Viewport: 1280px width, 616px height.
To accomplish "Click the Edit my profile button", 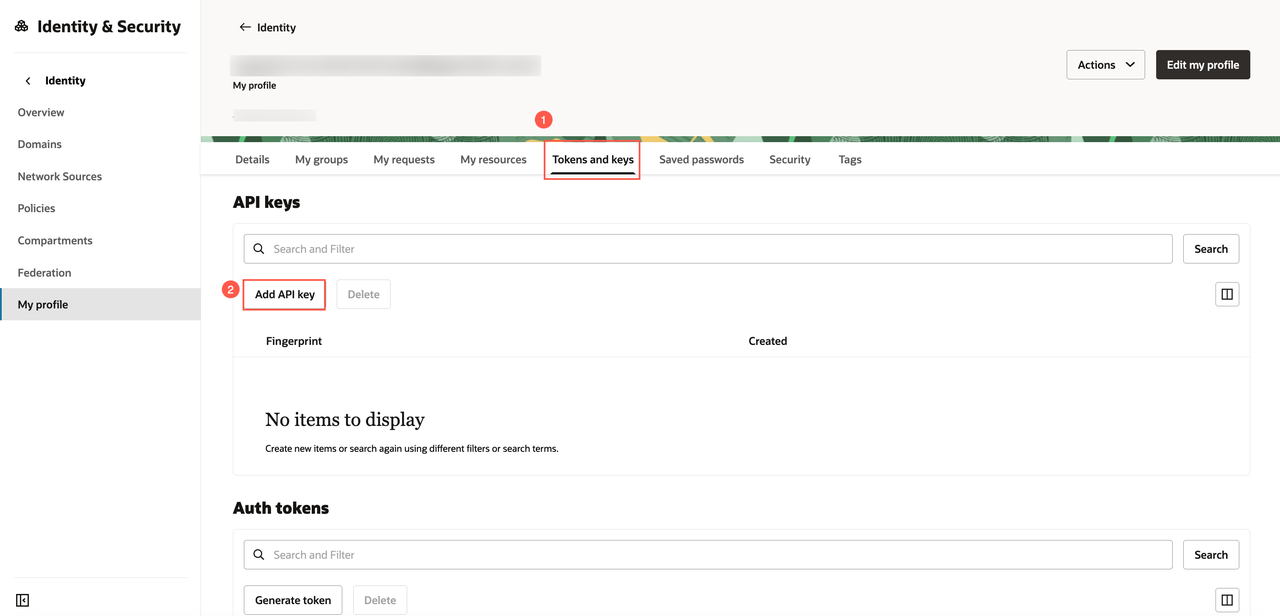I will tap(1203, 65).
